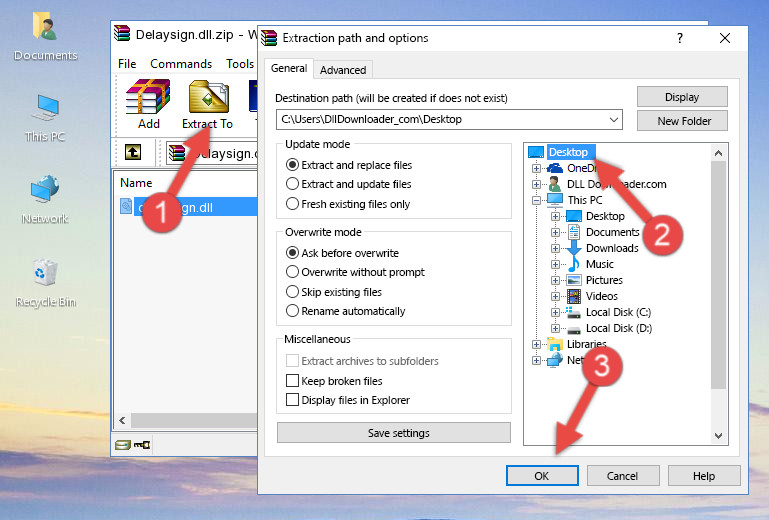Click the Help button

(704, 476)
